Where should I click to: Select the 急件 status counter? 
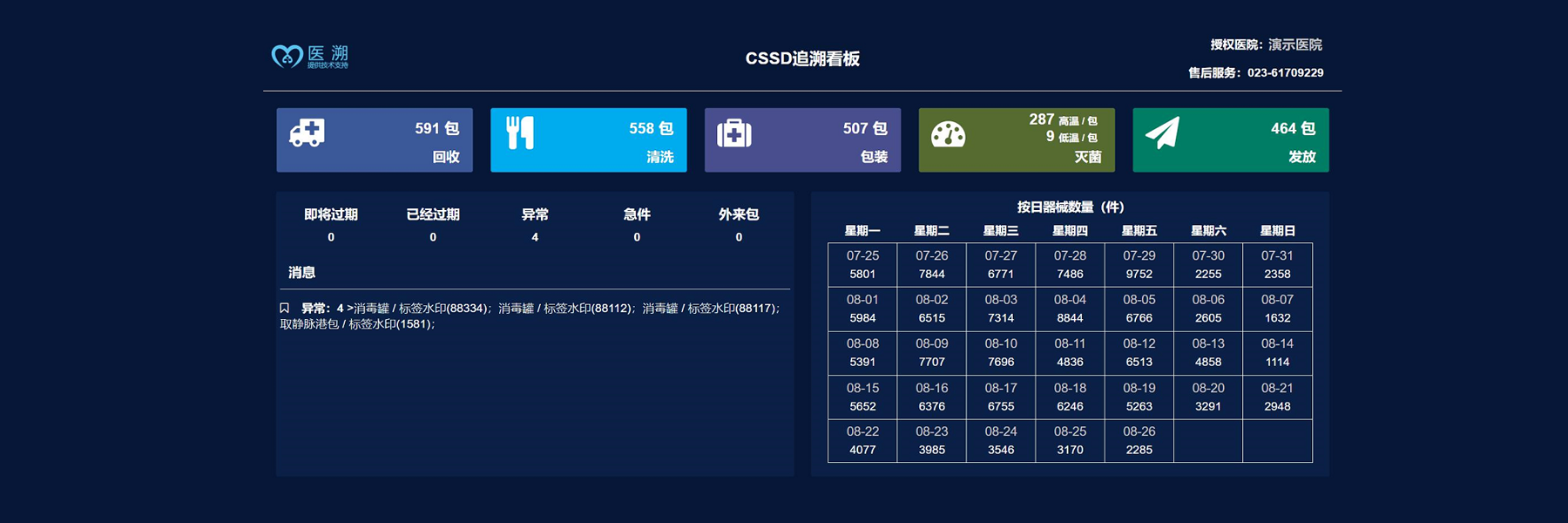[637, 225]
